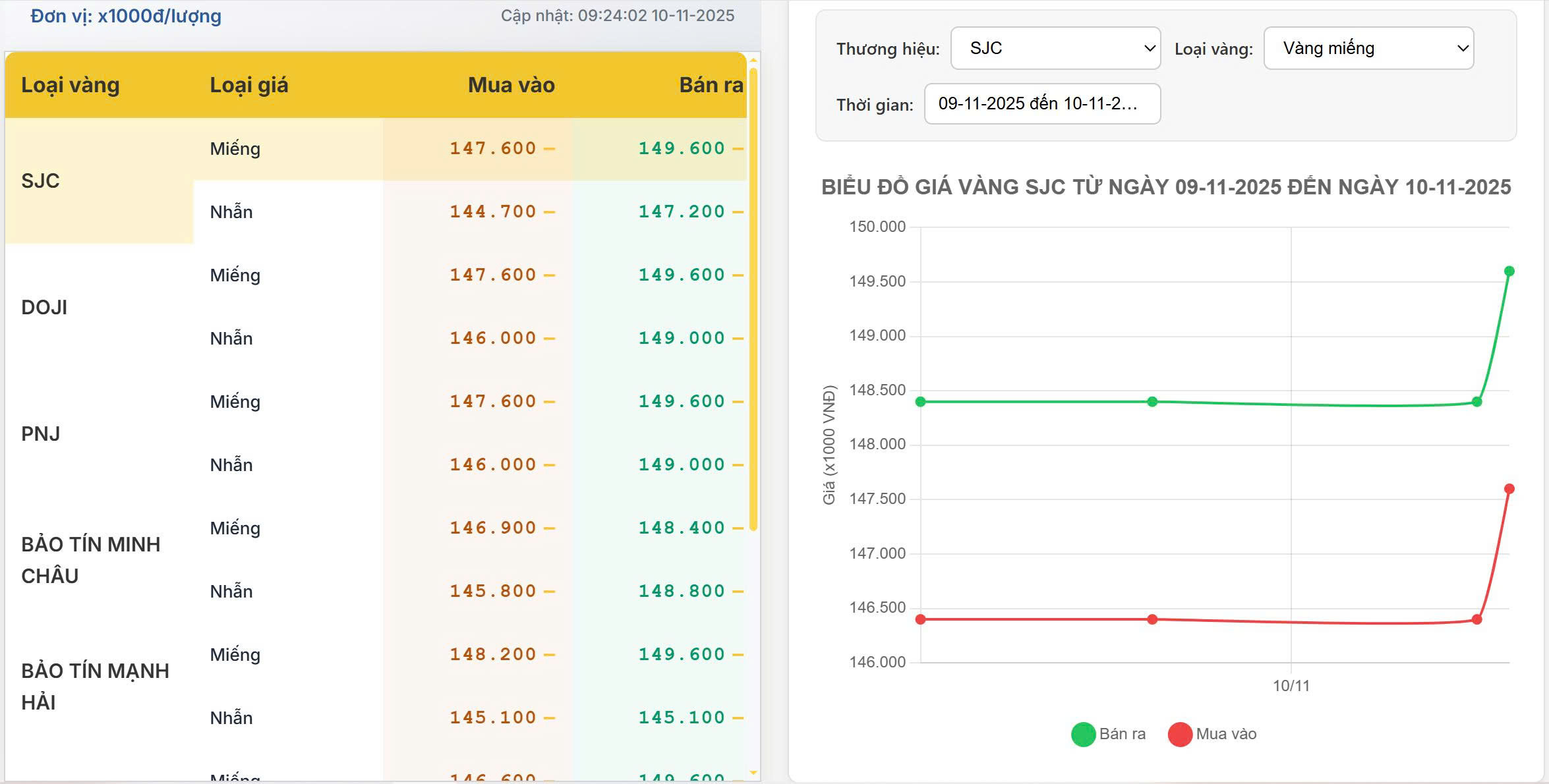Screen dimensions: 1549x784
Task: Click scrollbar up arrow in gold table
Action: 753,60
